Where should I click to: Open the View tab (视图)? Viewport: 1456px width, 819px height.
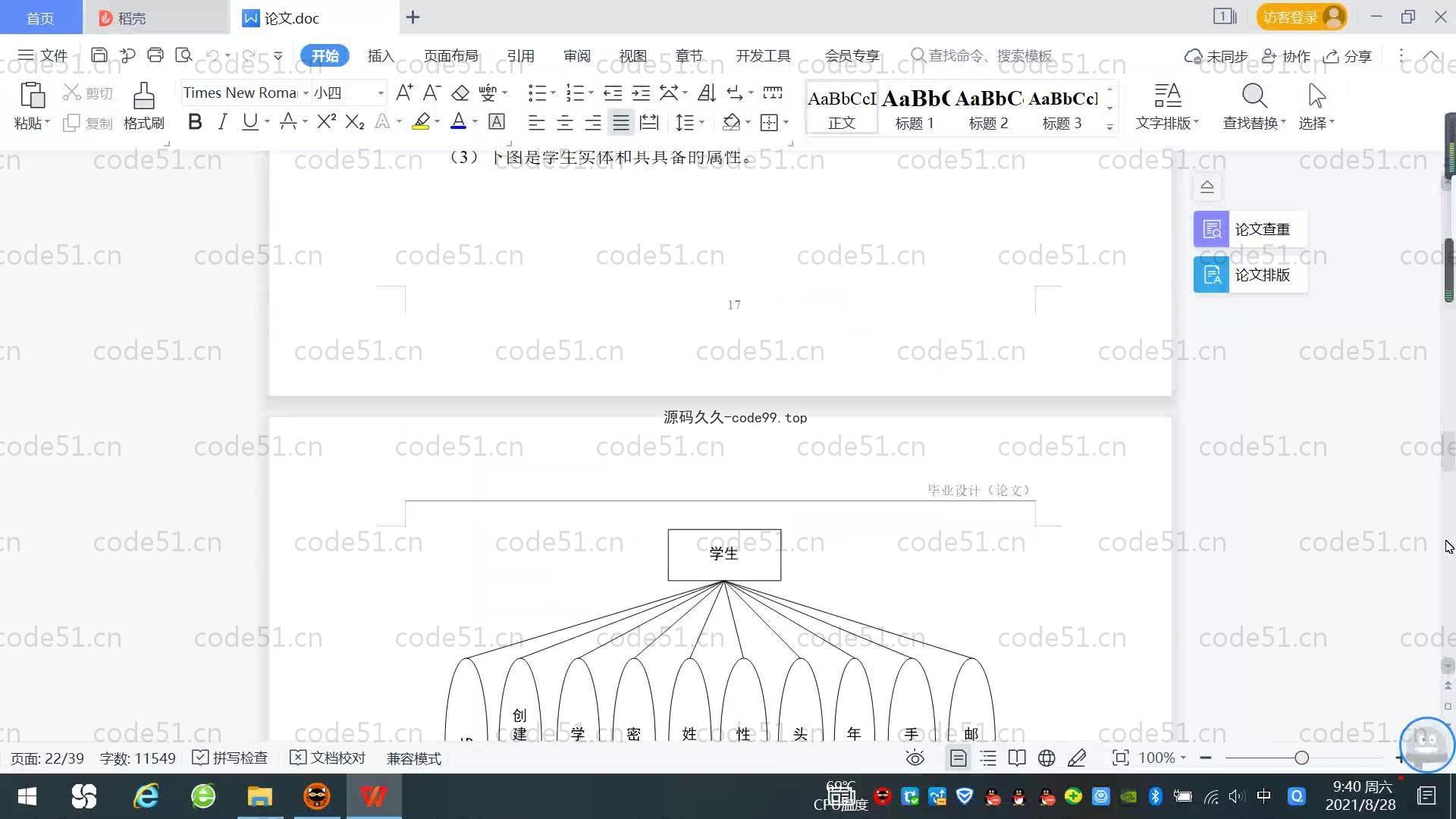(632, 56)
